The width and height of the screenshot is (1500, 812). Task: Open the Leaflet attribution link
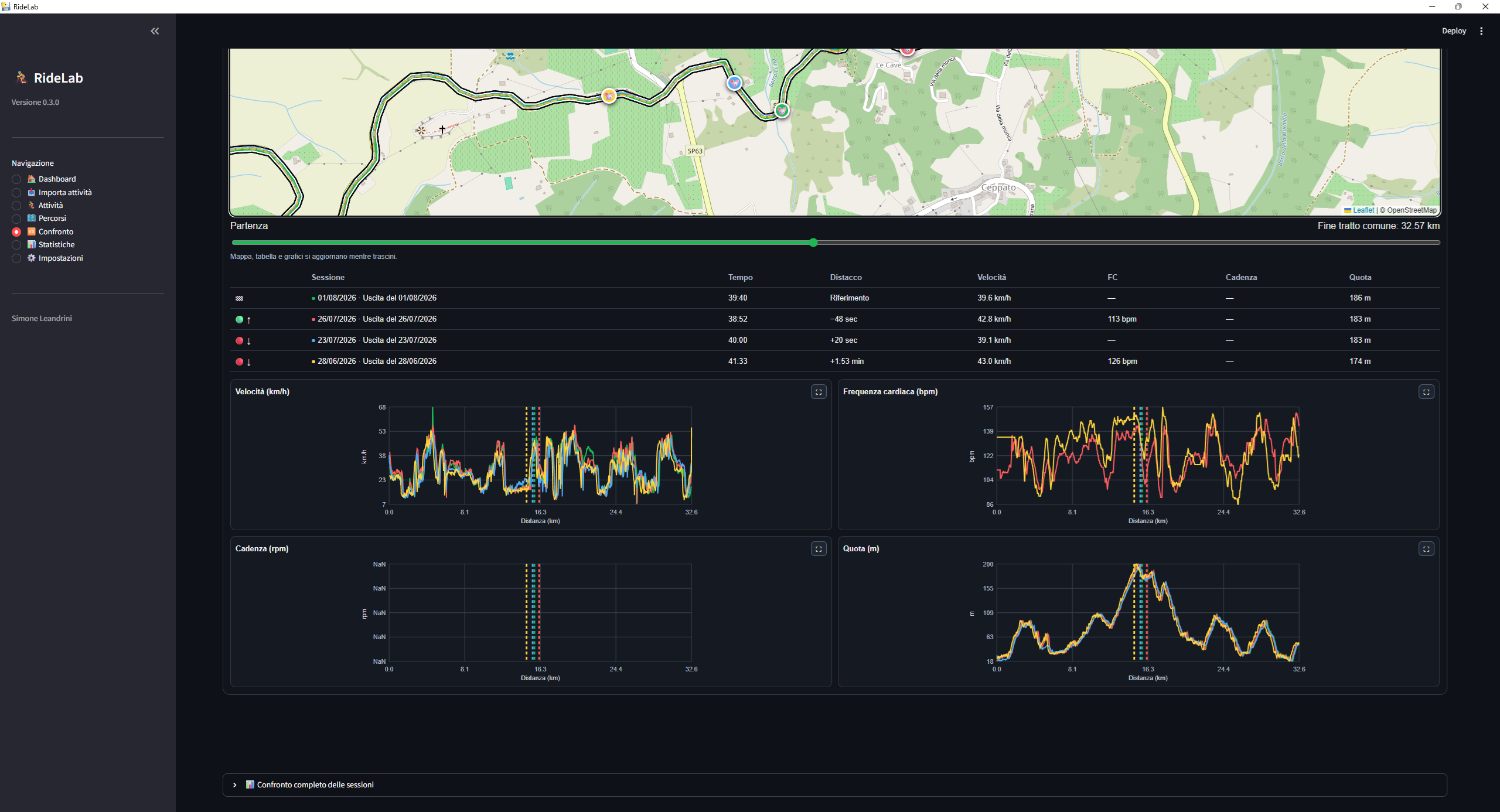1363,210
